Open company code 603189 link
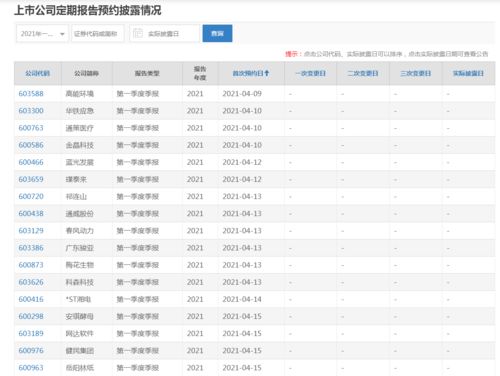500x376 pixels. tap(31, 334)
